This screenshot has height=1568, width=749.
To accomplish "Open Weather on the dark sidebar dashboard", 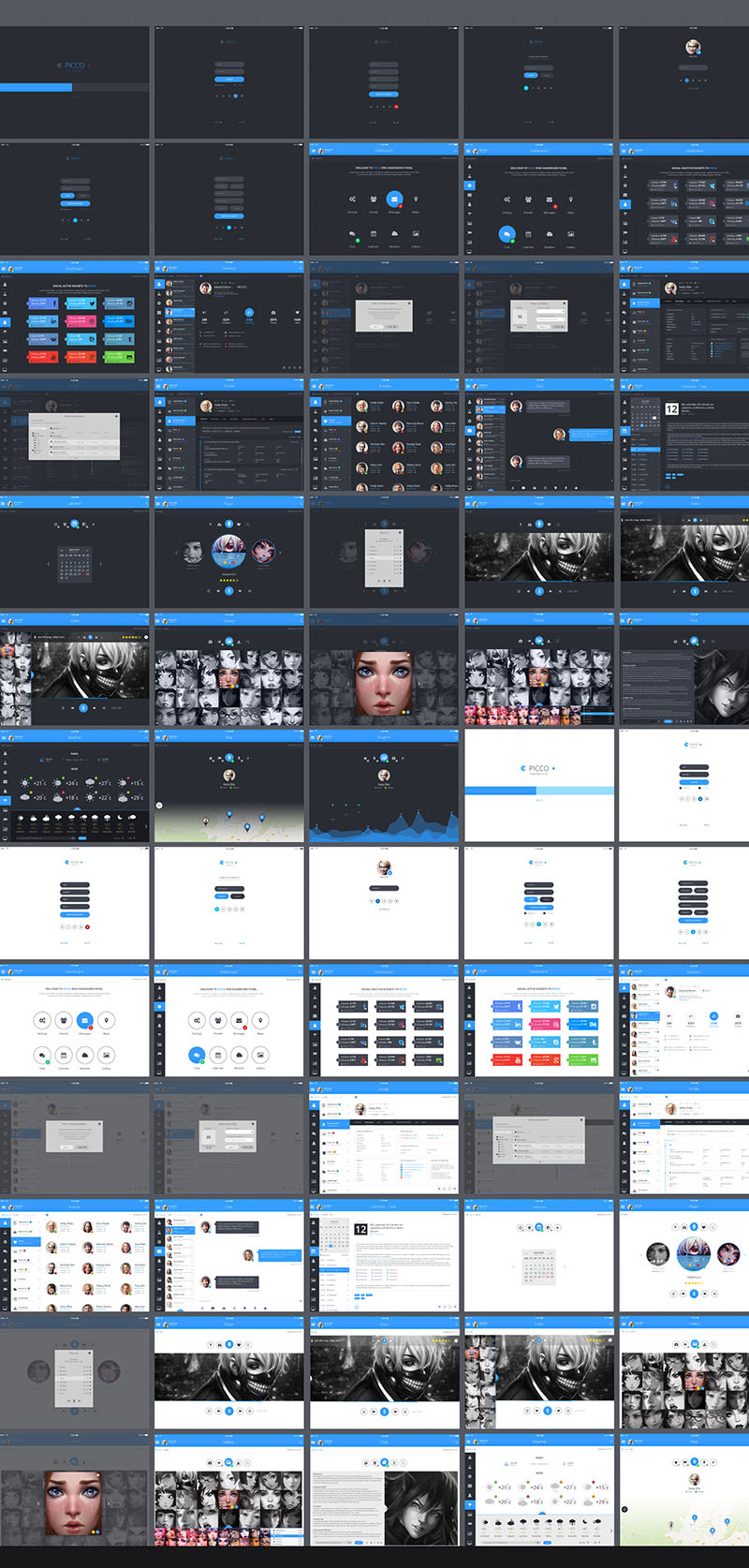I will click(x=550, y=234).
